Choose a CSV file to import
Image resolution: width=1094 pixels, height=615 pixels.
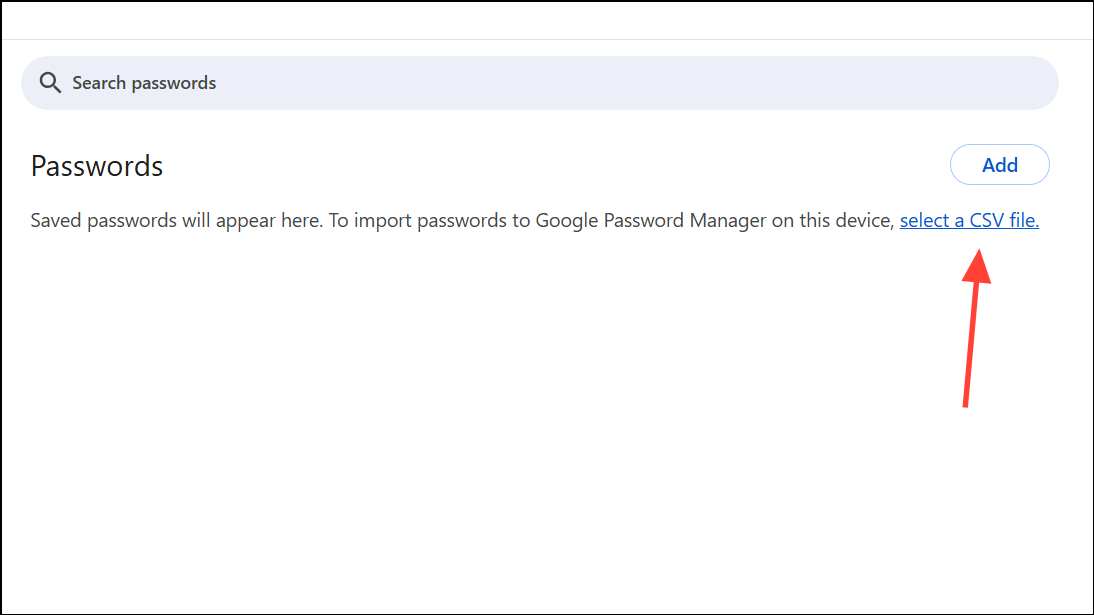pyautogui.click(x=969, y=221)
